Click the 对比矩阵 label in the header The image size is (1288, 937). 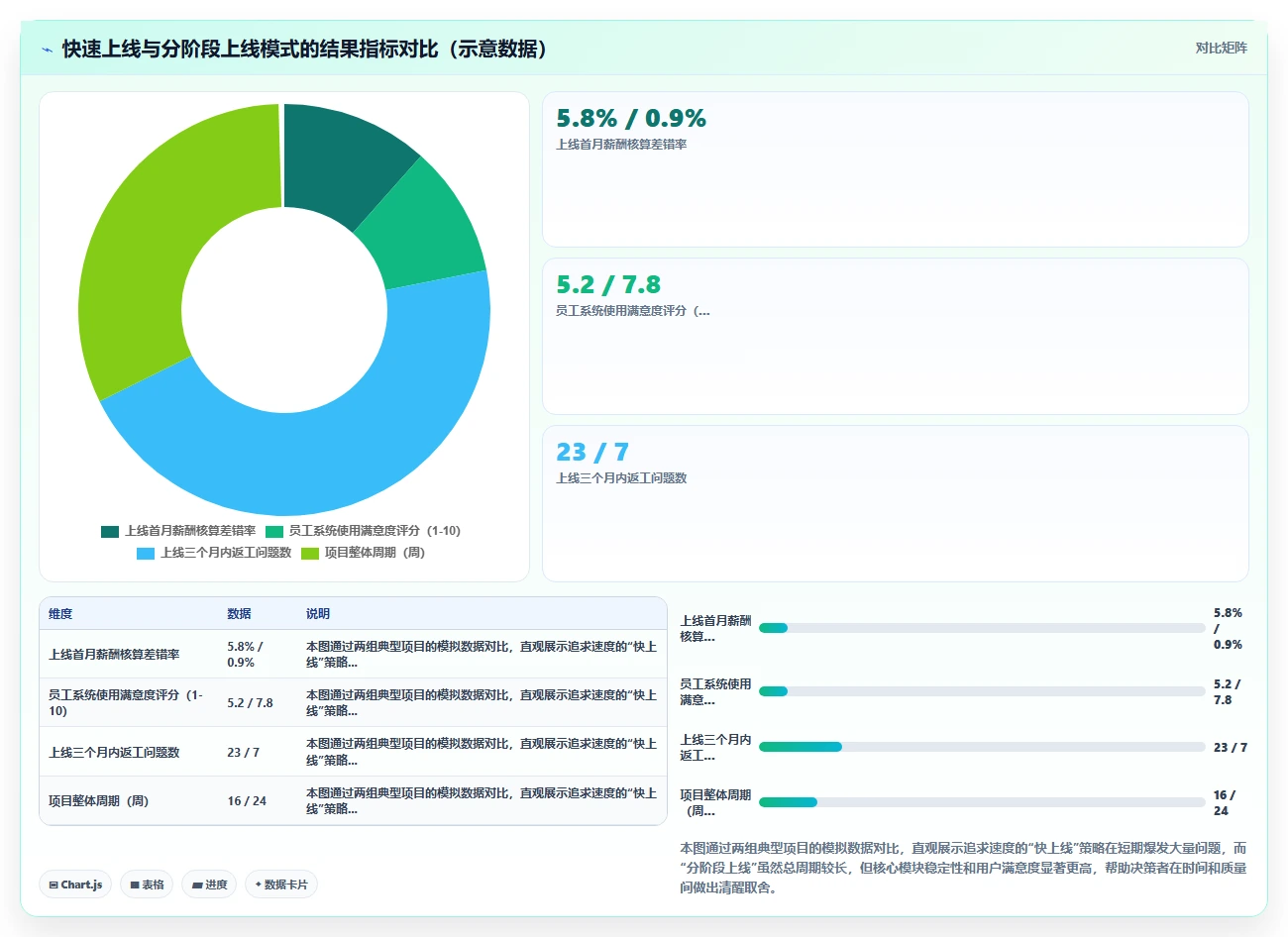click(x=1221, y=48)
